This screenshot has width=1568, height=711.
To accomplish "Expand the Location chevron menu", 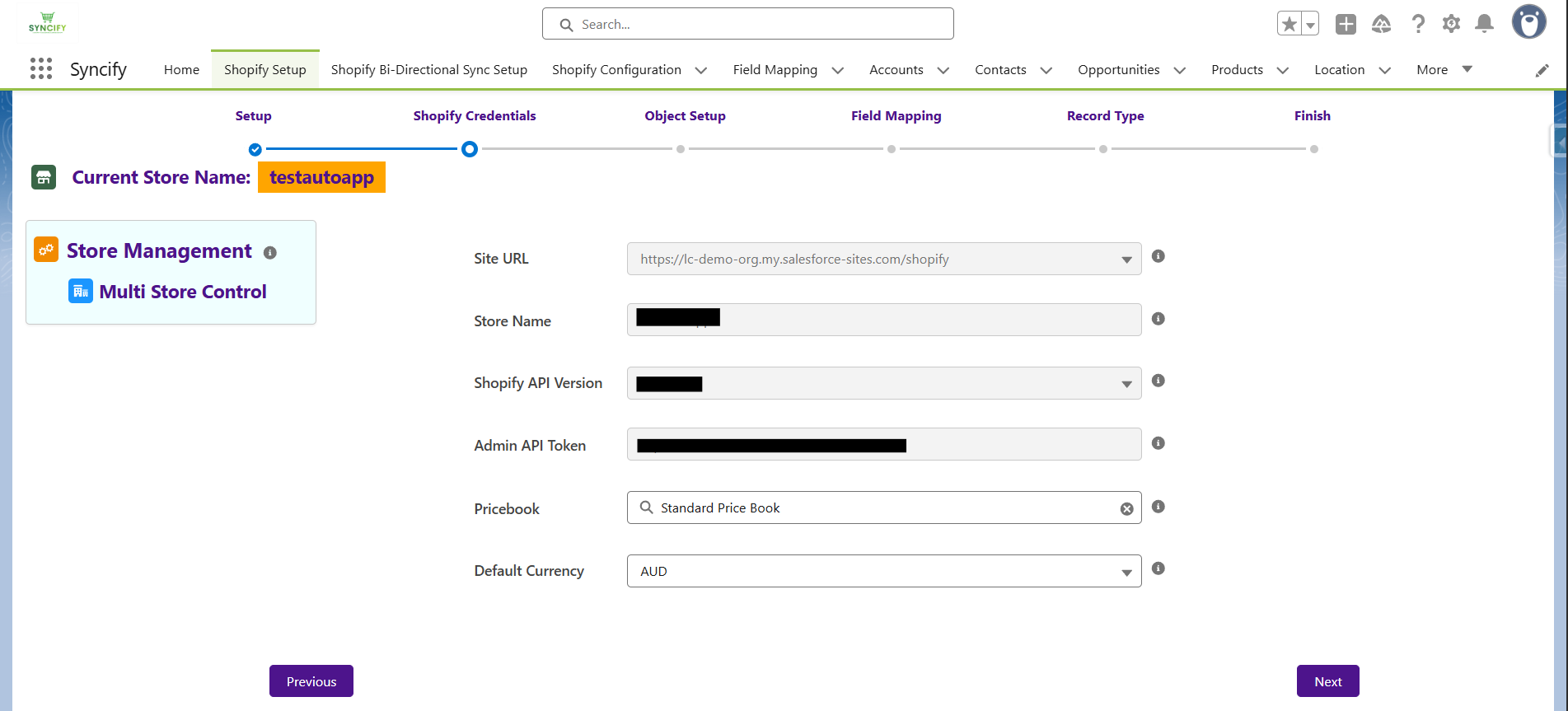I will (x=1385, y=71).
